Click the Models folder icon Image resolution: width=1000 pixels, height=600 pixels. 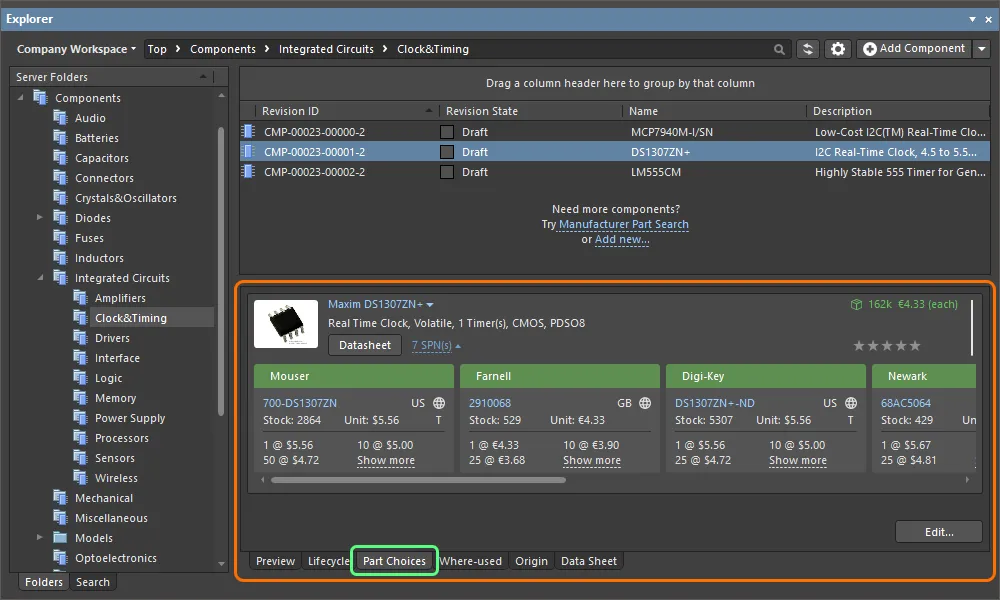pyautogui.click(x=60, y=538)
